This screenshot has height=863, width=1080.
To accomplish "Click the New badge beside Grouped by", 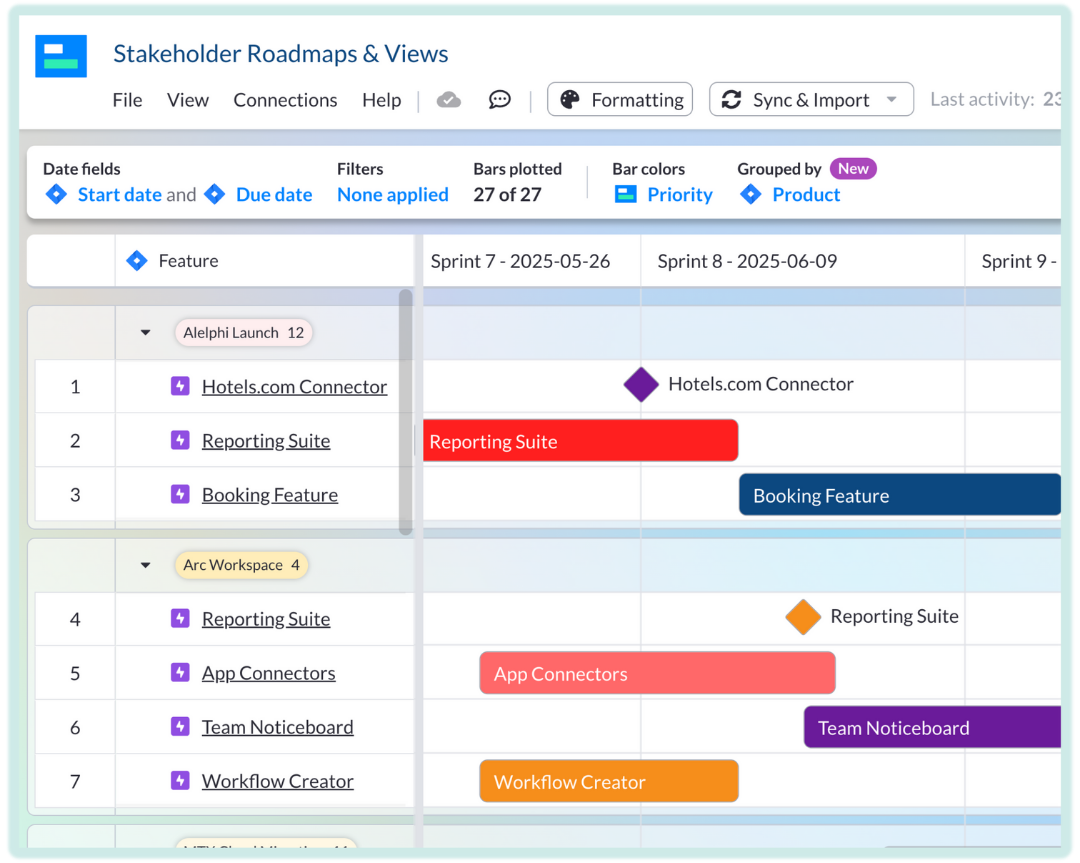I will (853, 169).
